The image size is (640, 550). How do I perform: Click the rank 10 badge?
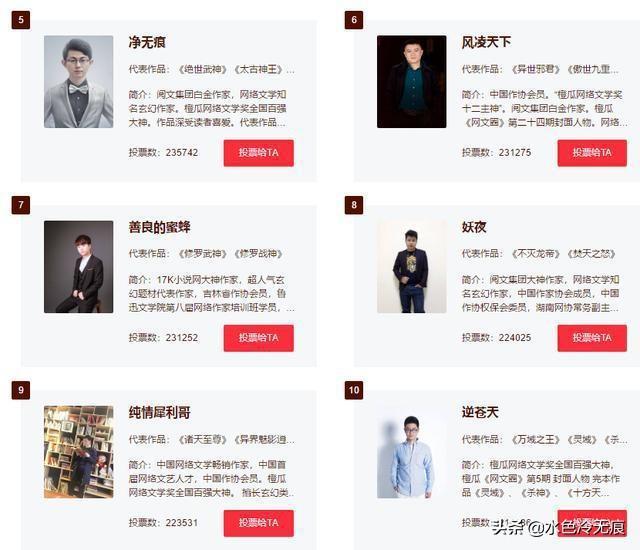click(x=354, y=390)
